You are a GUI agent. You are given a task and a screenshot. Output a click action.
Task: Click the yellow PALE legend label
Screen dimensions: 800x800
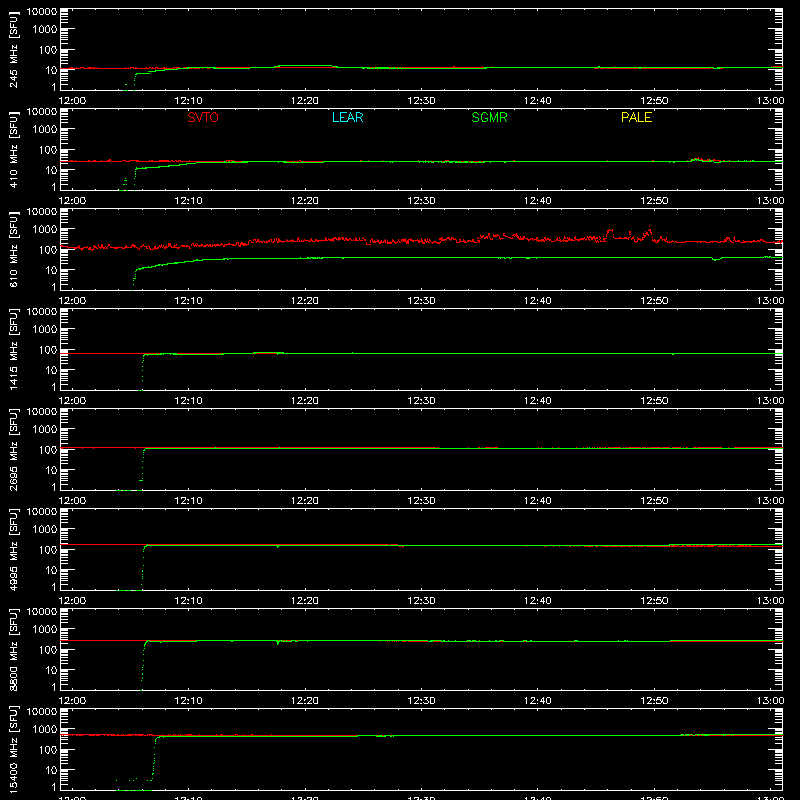[636, 117]
